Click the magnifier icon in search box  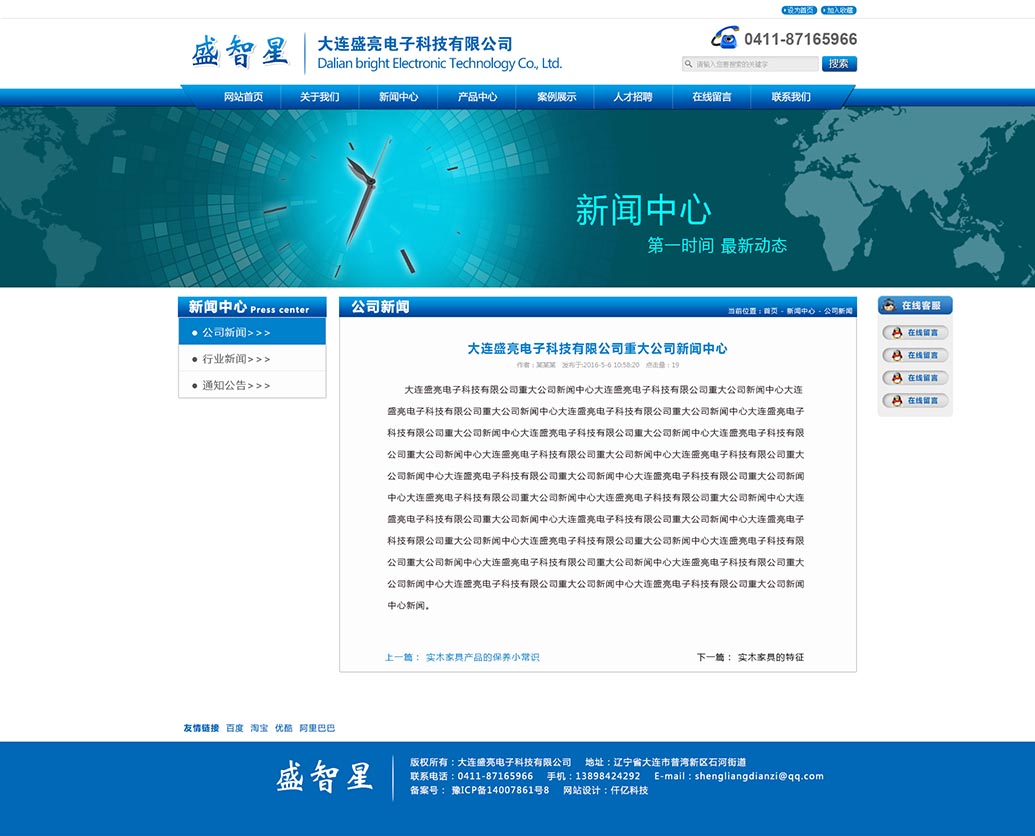tap(689, 64)
